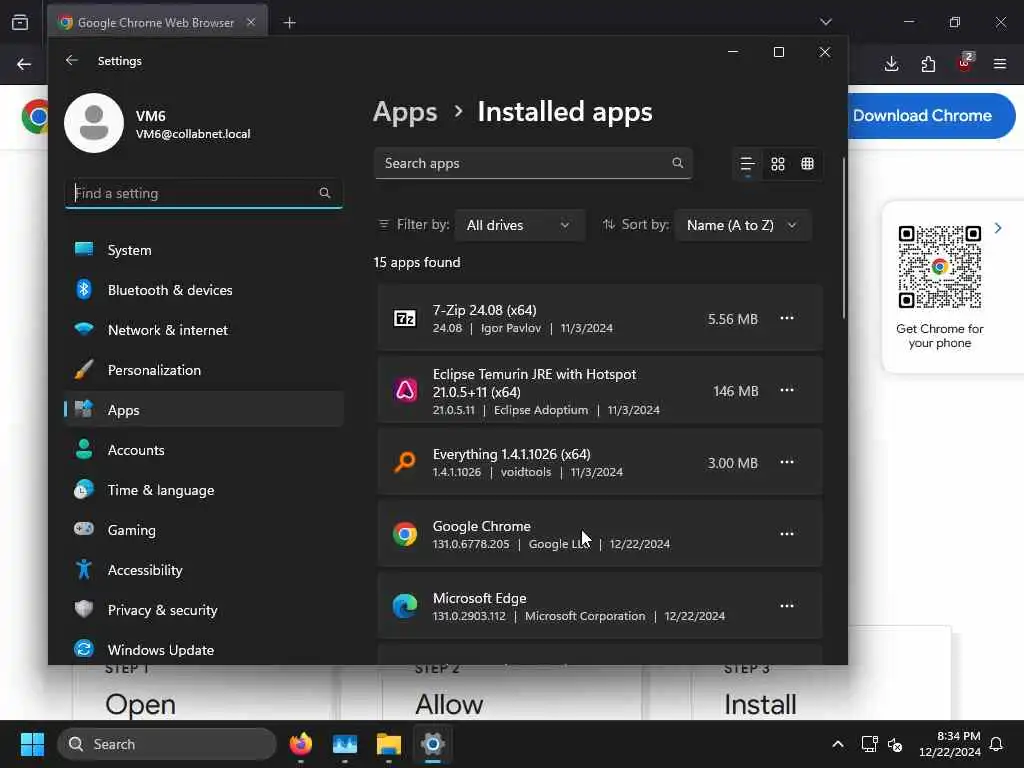Open more options for Google Chrome
The height and width of the screenshot is (768, 1024).
click(x=787, y=534)
